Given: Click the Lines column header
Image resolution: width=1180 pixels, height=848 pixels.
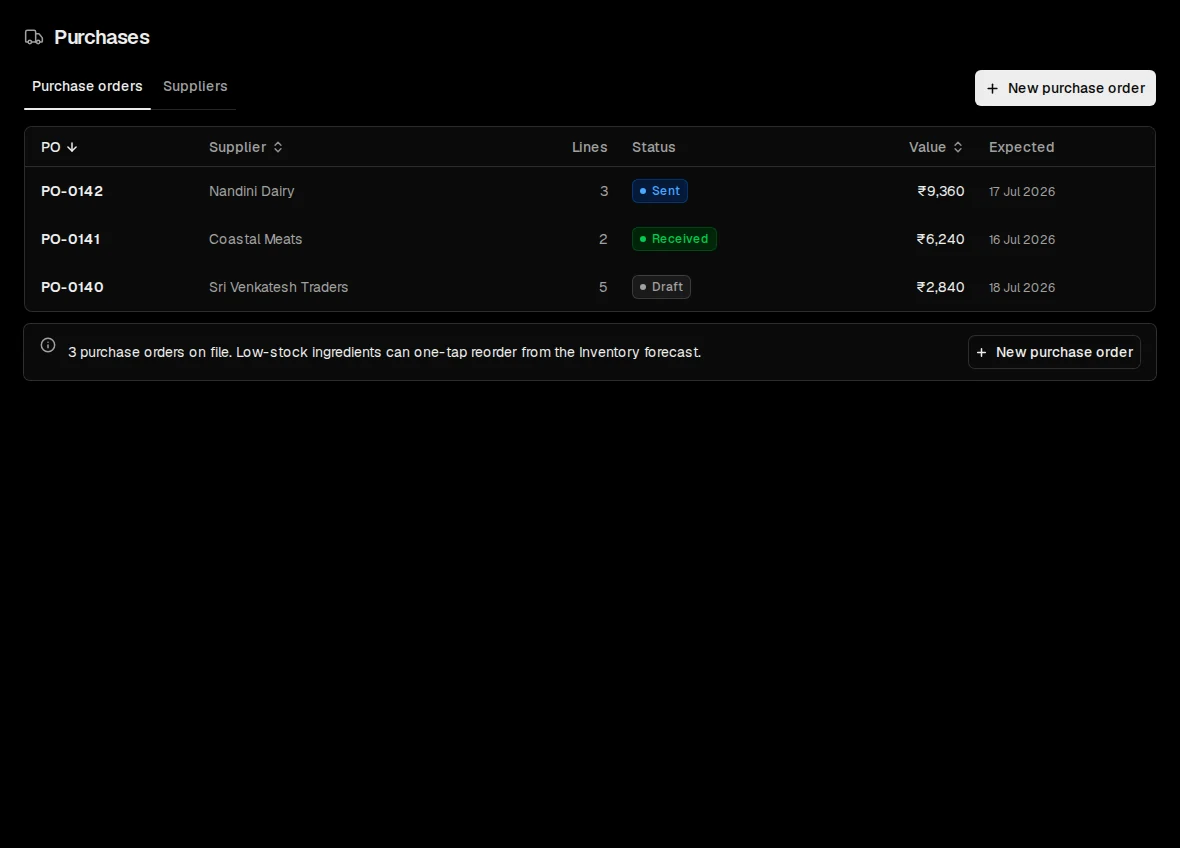Looking at the screenshot, I should pyautogui.click(x=589, y=147).
